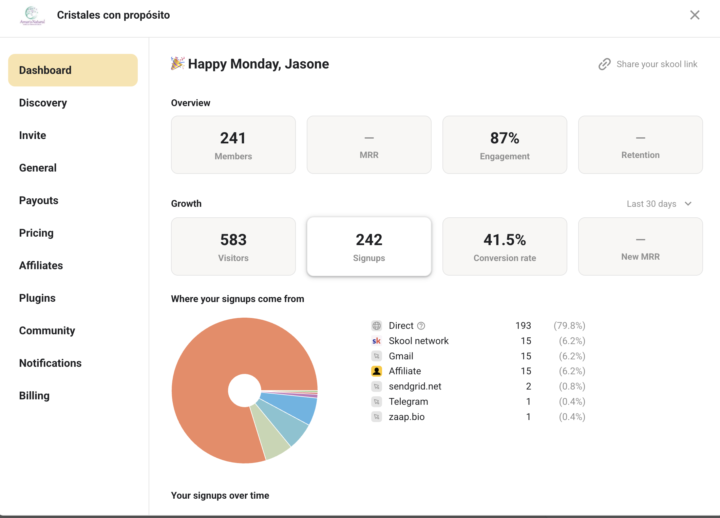Click the Telegram source icon
This screenshot has height=518, width=720.
pyautogui.click(x=377, y=402)
